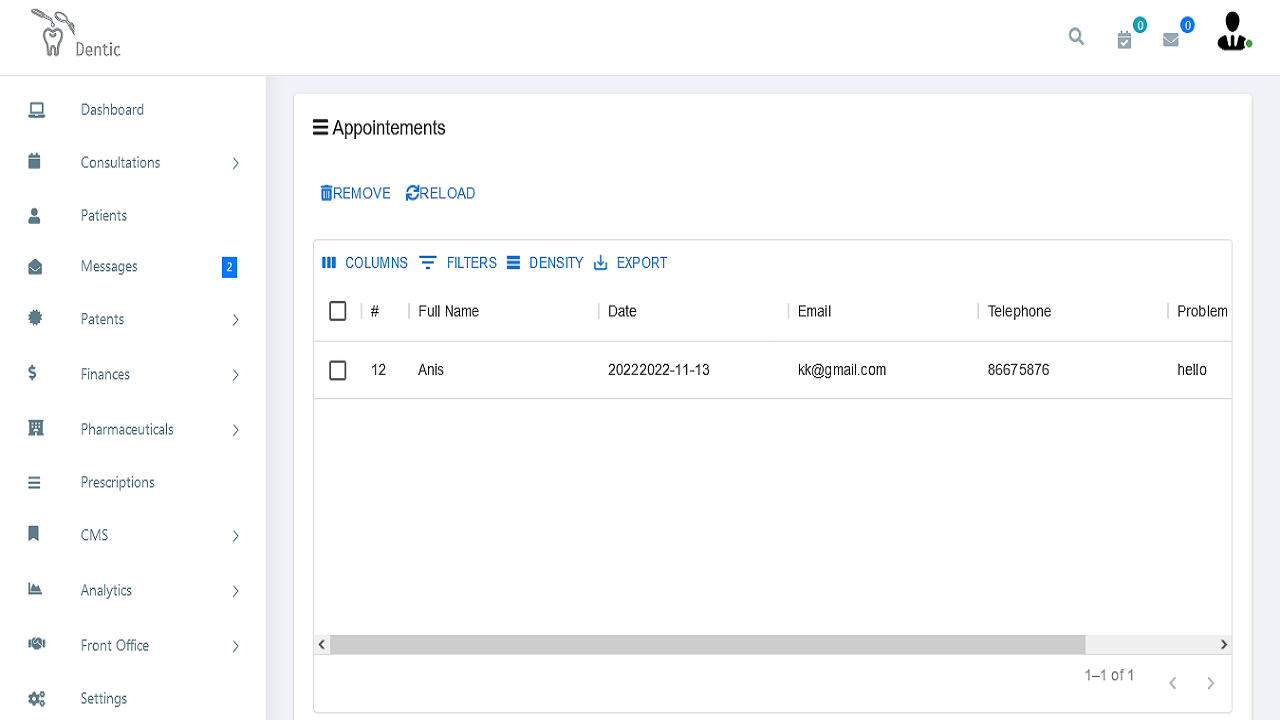Open the table FILTERS panel
The image size is (1280, 720).
pyautogui.click(x=458, y=263)
